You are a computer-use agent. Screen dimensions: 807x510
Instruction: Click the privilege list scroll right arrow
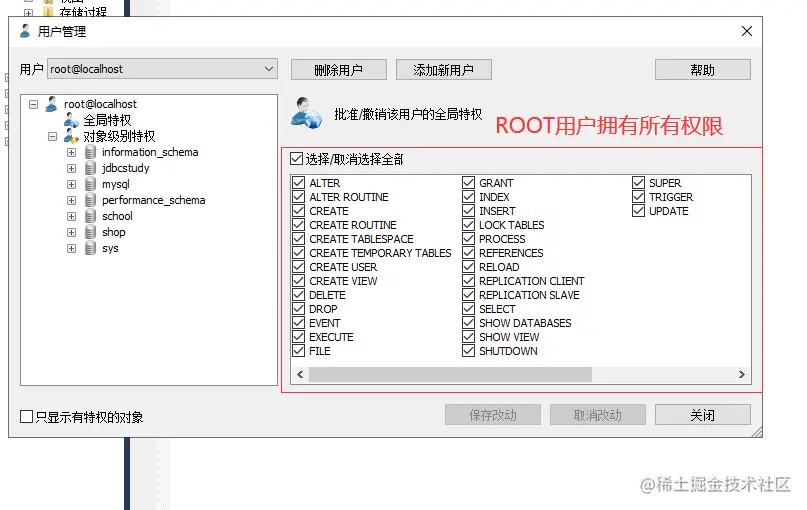click(x=742, y=374)
